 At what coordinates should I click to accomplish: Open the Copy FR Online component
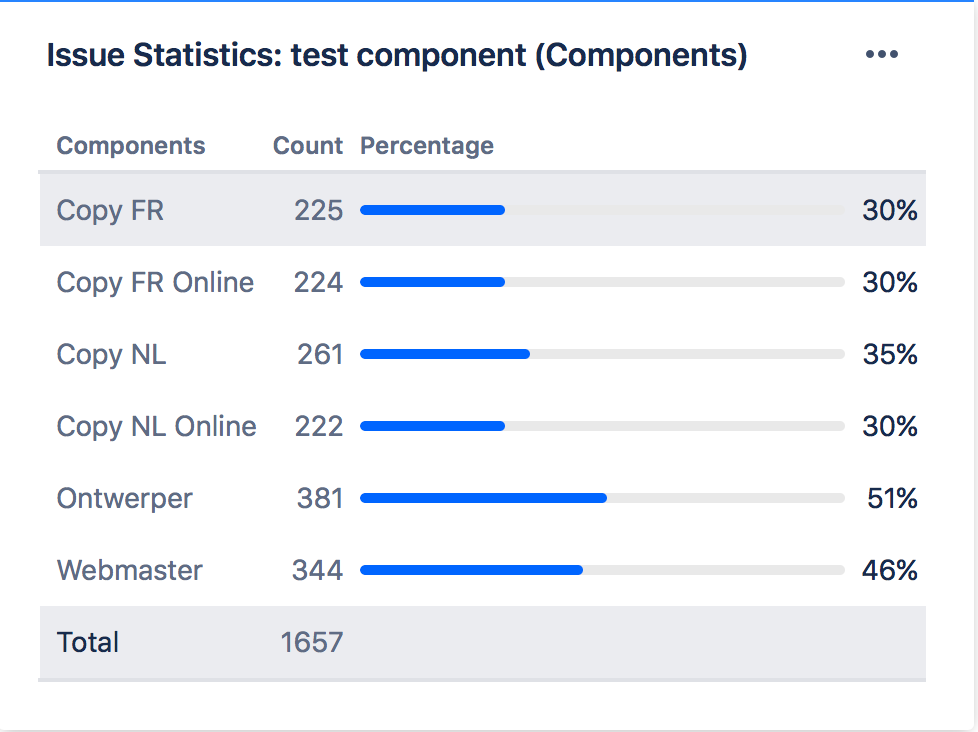point(155,283)
